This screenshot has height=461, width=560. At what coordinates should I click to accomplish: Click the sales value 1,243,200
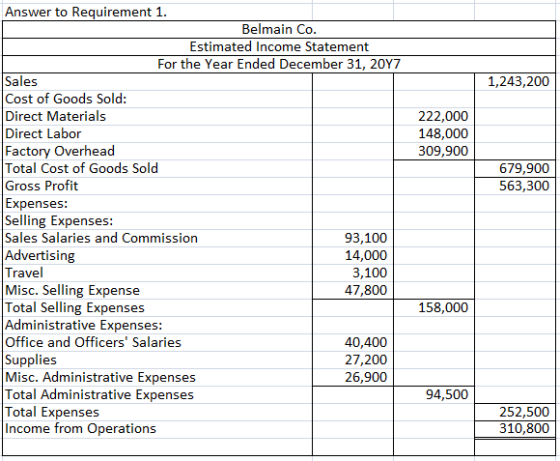click(518, 81)
